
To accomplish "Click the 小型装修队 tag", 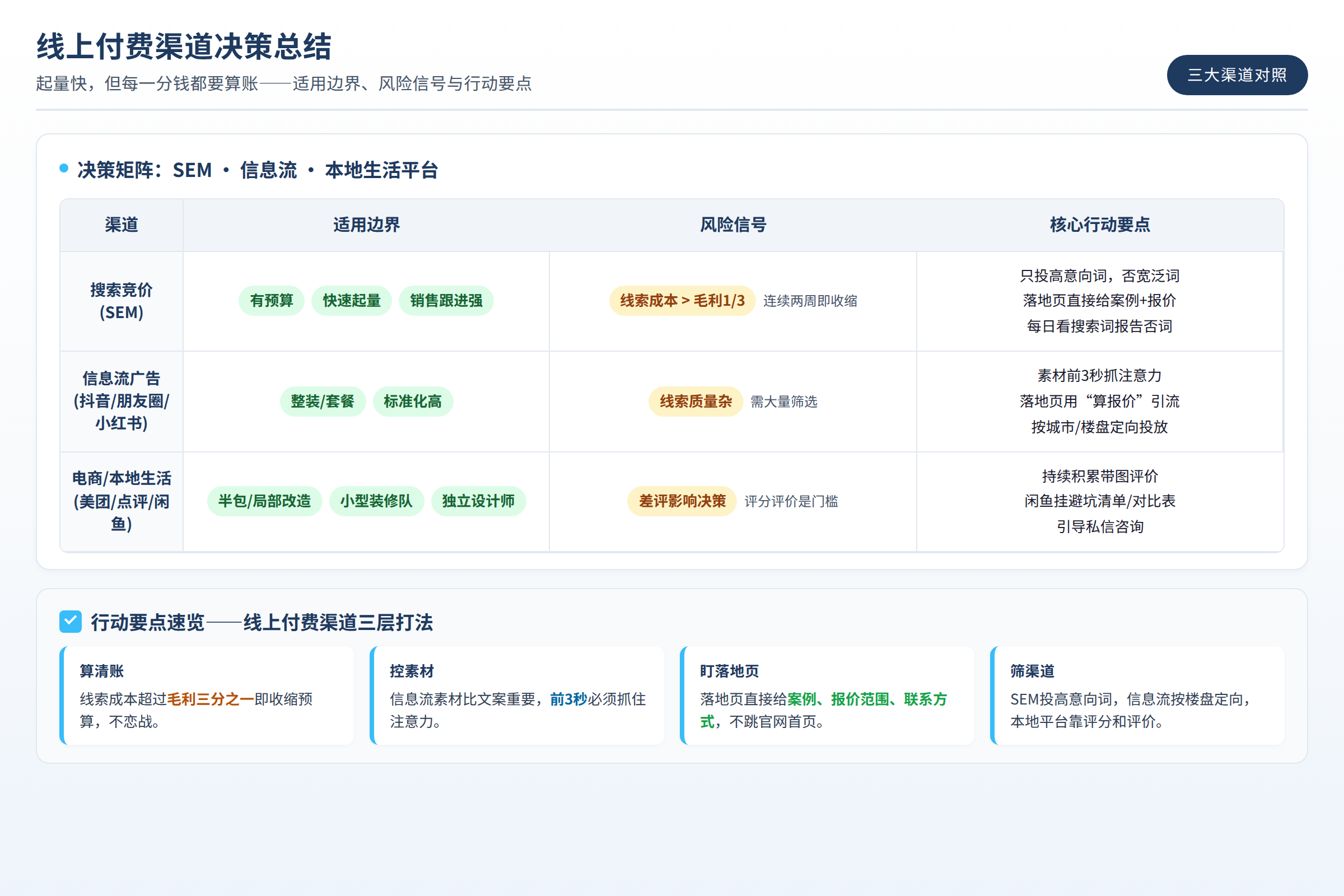I will 376,501.
